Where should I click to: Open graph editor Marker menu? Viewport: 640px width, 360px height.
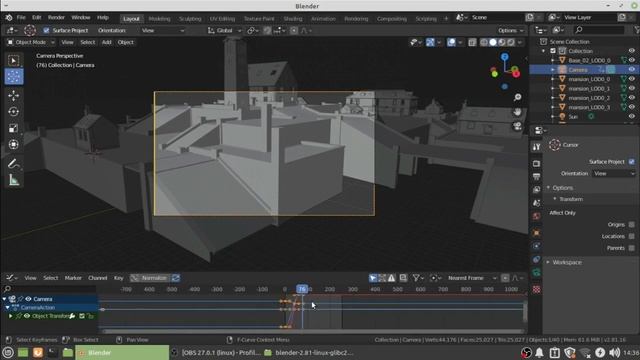pos(73,278)
